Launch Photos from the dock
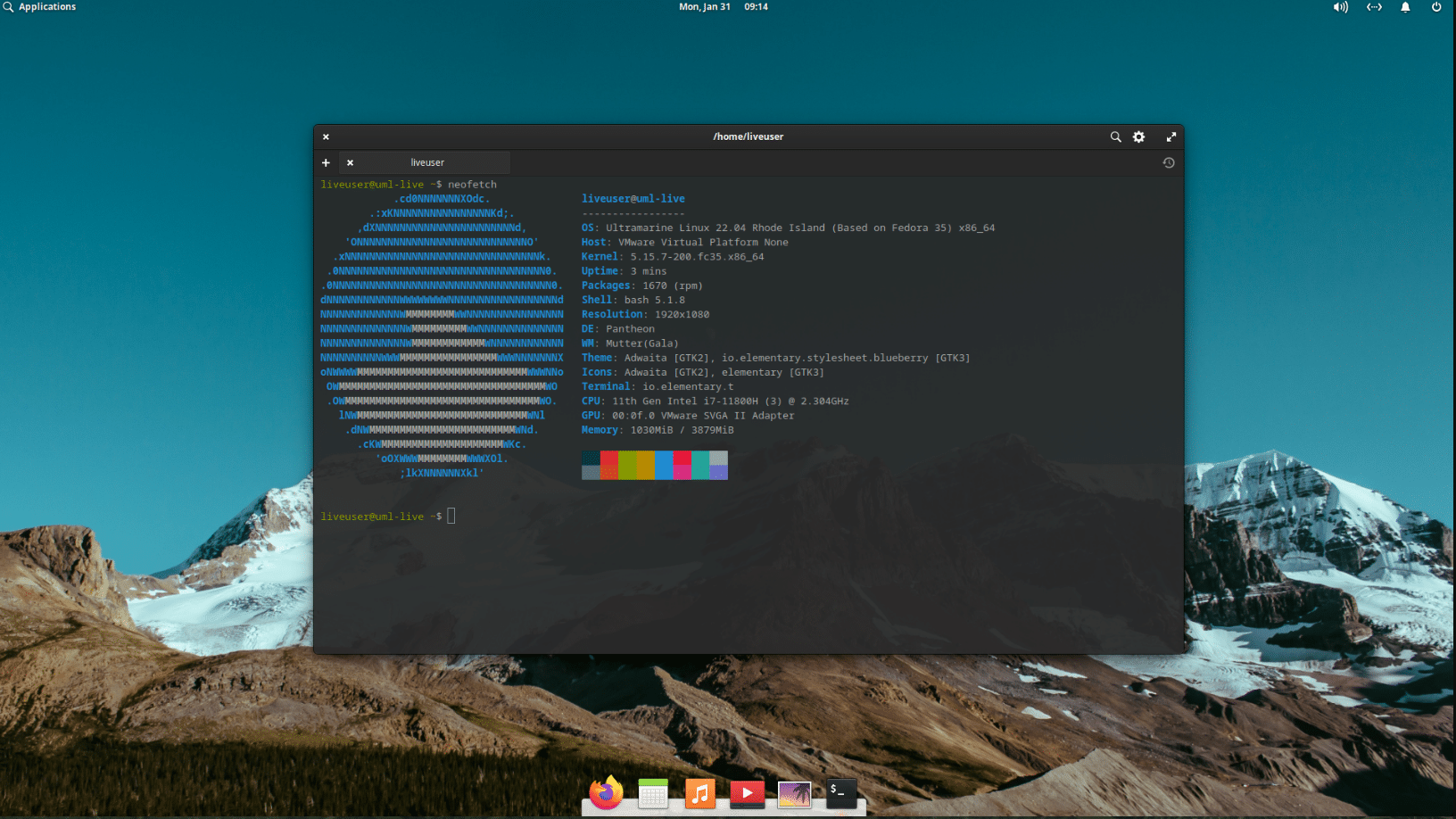 tap(794, 794)
